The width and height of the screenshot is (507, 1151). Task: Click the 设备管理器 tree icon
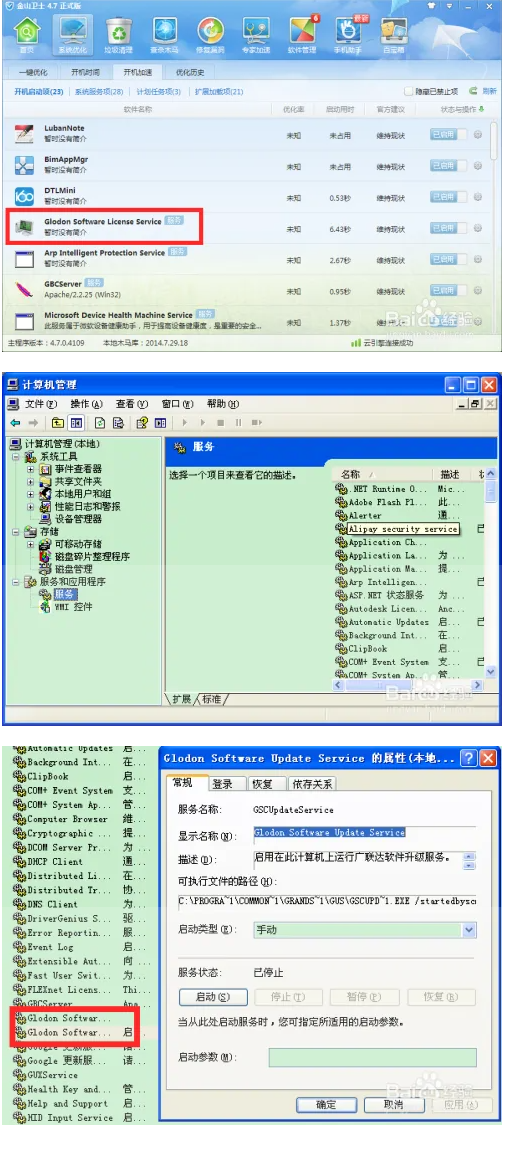[x=47, y=519]
